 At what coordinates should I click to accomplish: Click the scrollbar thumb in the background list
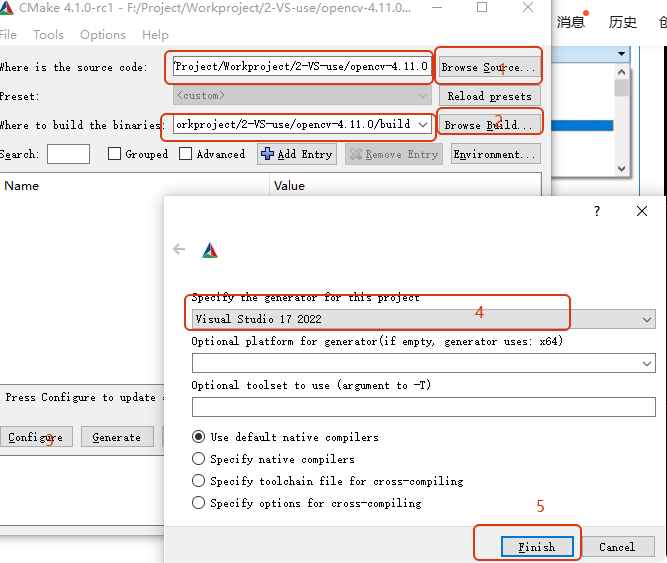coord(621,88)
